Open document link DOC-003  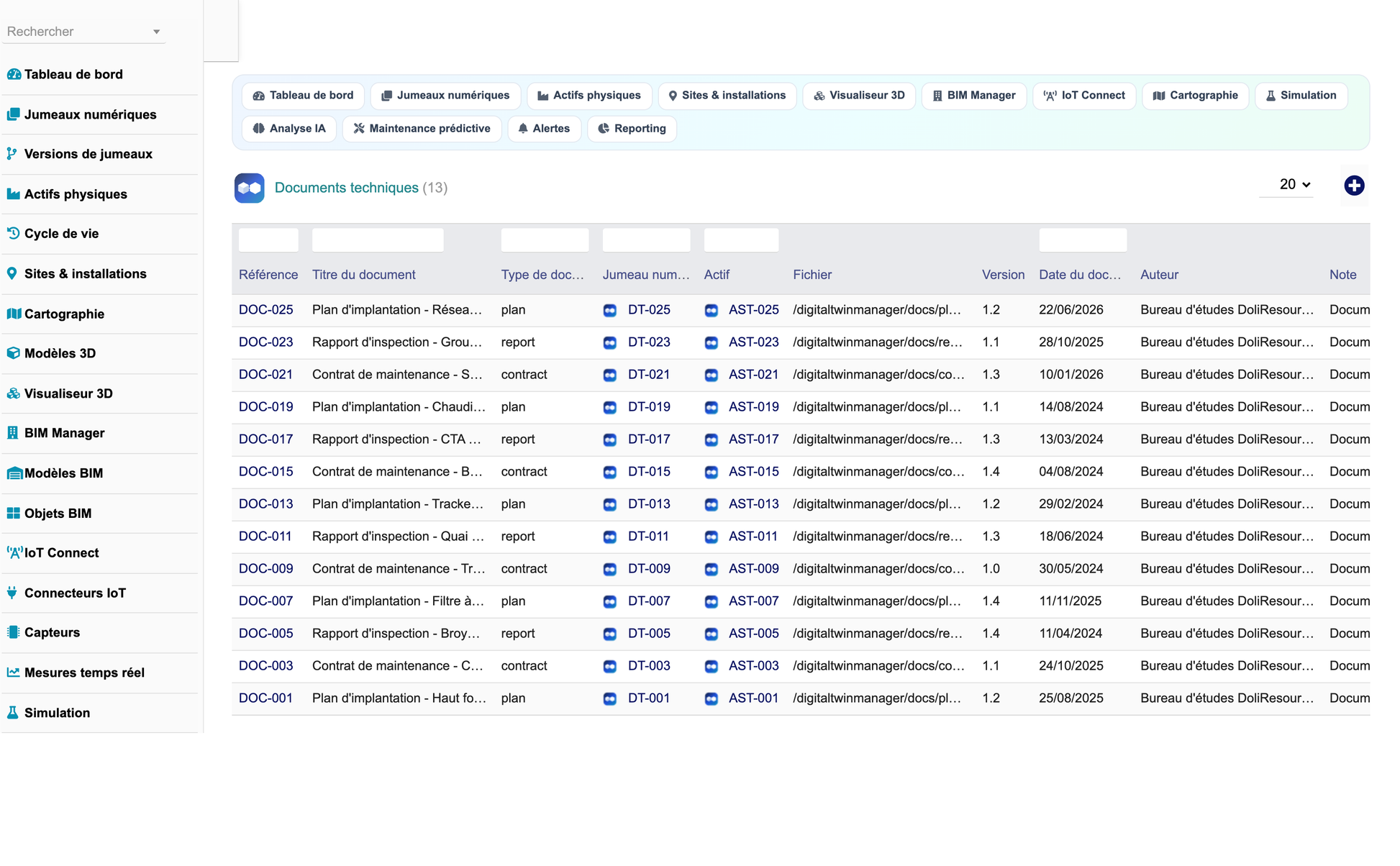pyautogui.click(x=266, y=666)
